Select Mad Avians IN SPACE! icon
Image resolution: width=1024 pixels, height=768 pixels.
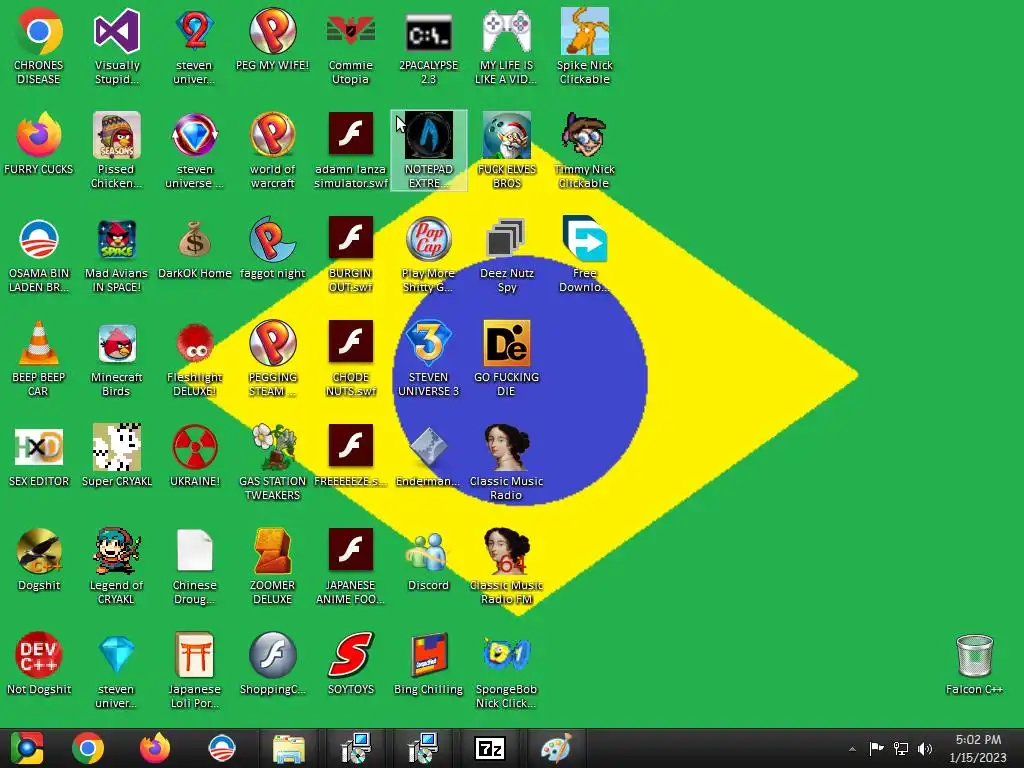[x=117, y=254]
